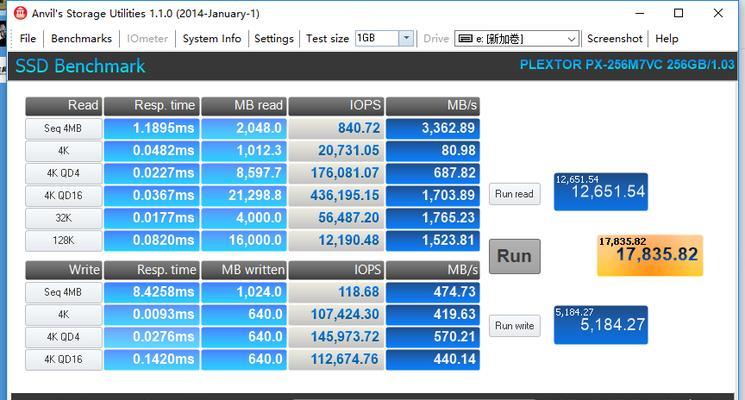Click the Screenshot menu item
Image resolution: width=745 pixels, height=400 pixels.
(x=614, y=38)
